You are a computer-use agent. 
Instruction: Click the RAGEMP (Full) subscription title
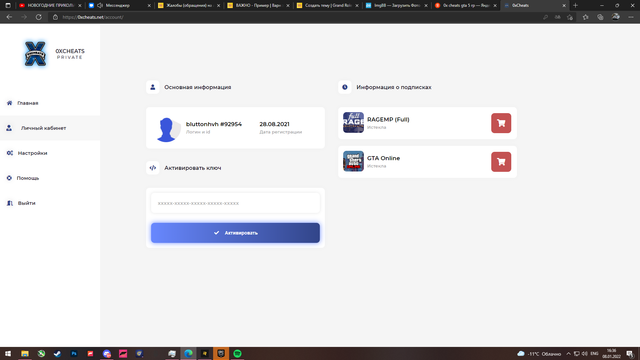(x=388, y=120)
